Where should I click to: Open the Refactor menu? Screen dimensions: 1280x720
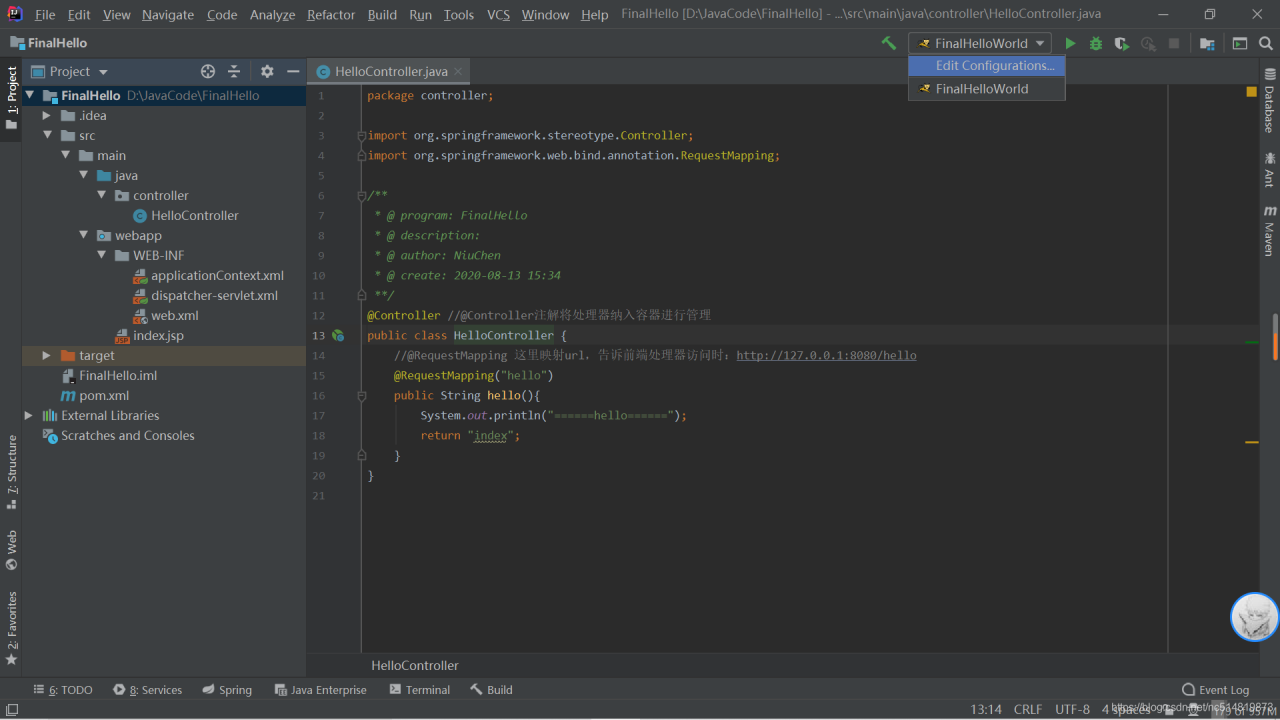point(331,15)
